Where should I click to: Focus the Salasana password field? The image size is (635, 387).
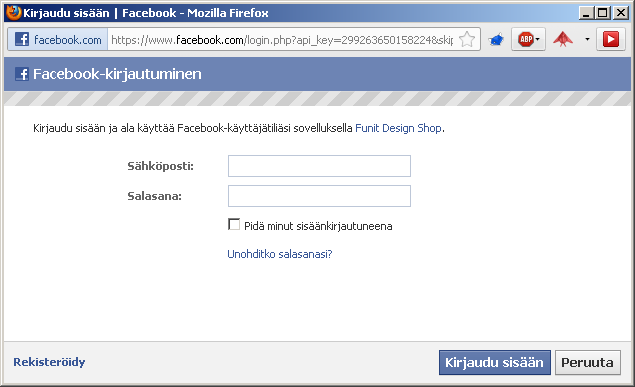[x=319, y=196]
